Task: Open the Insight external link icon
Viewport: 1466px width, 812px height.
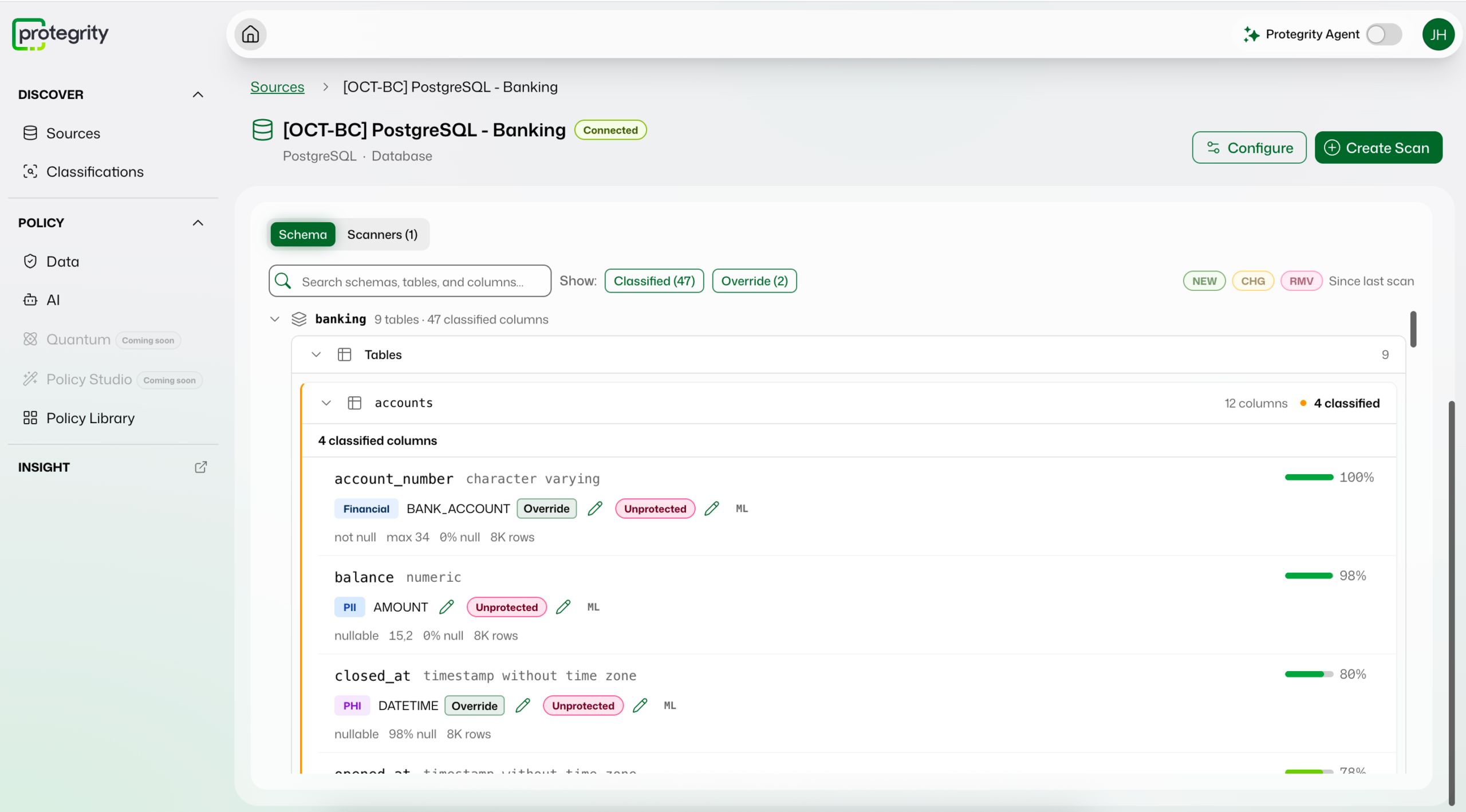Action: click(200, 467)
